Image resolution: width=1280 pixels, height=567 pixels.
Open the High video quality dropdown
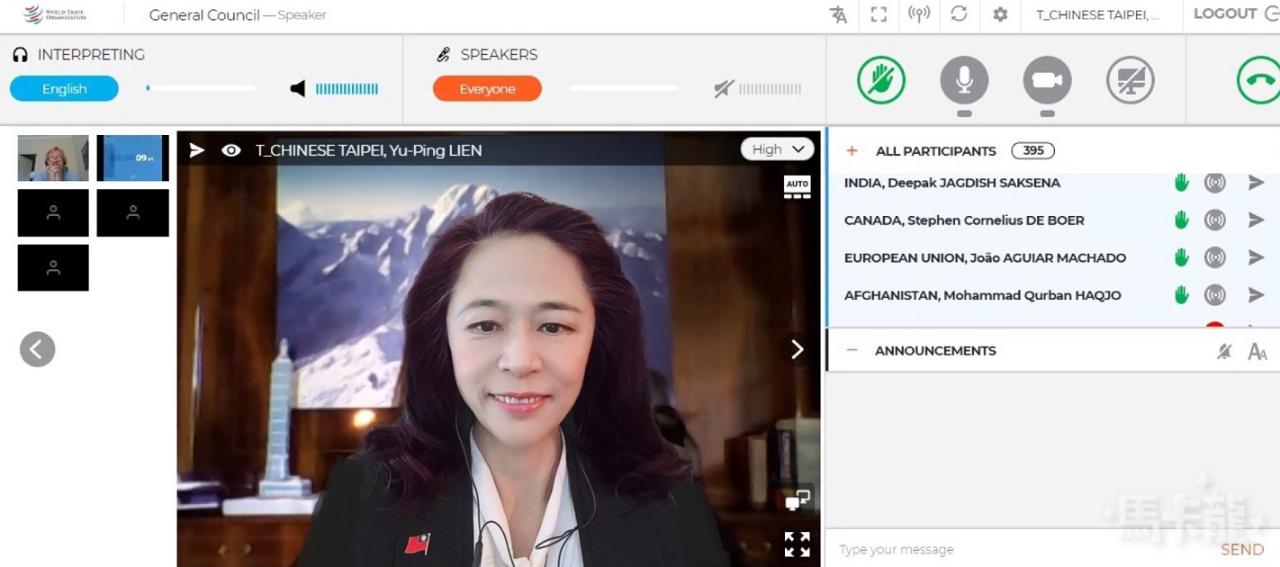click(777, 149)
